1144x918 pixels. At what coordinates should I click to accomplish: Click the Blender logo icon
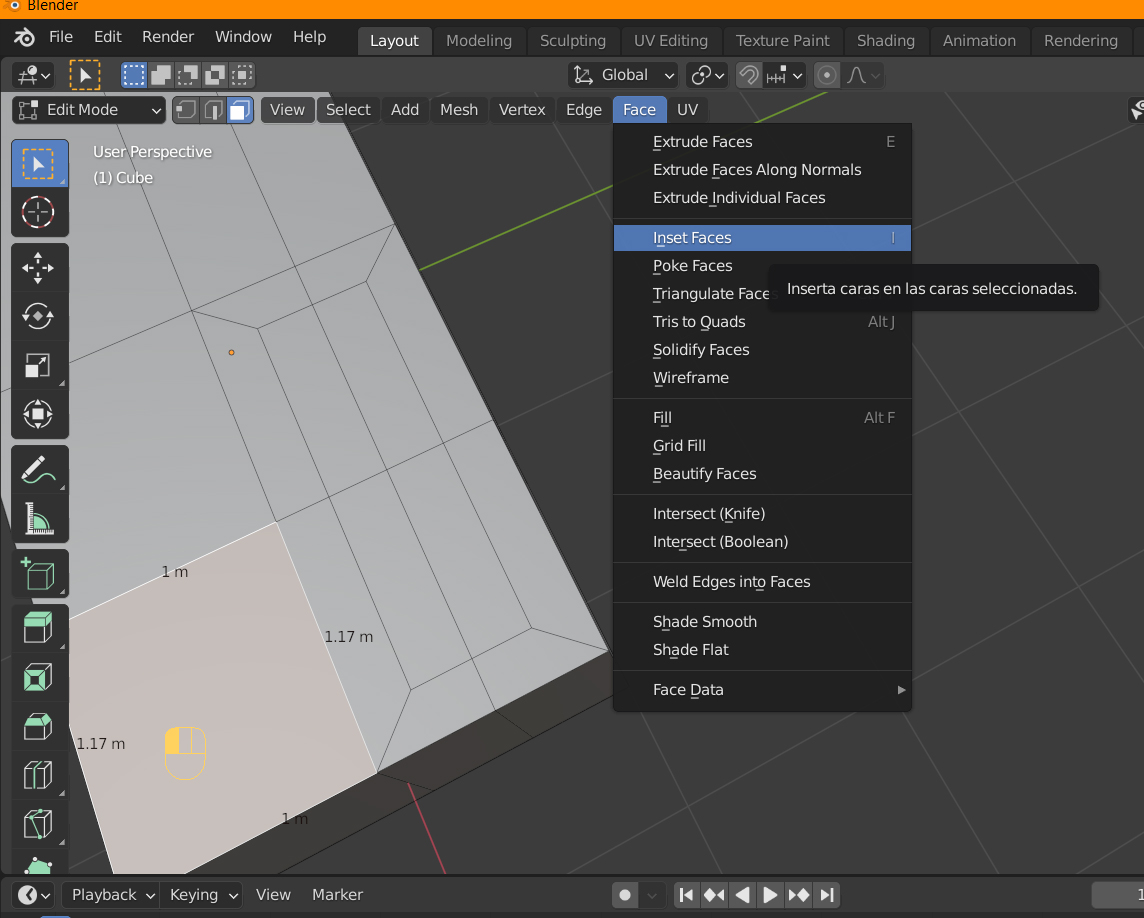(24, 36)
